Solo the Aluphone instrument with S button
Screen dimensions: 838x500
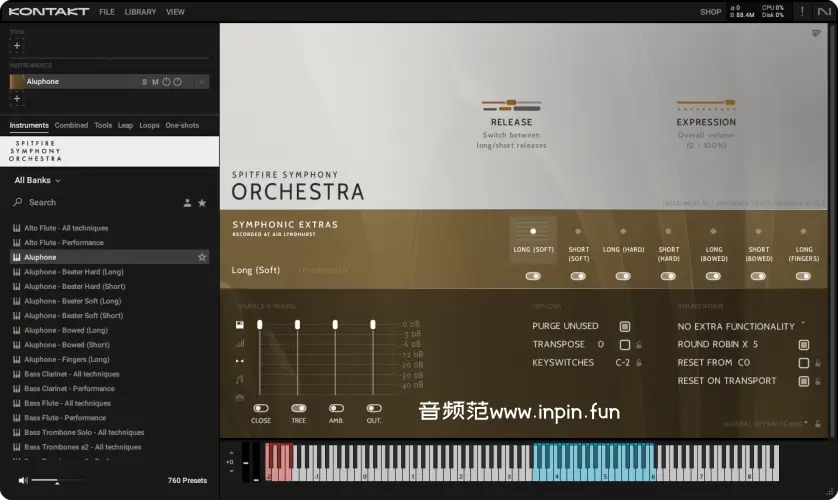click(144, 82)
